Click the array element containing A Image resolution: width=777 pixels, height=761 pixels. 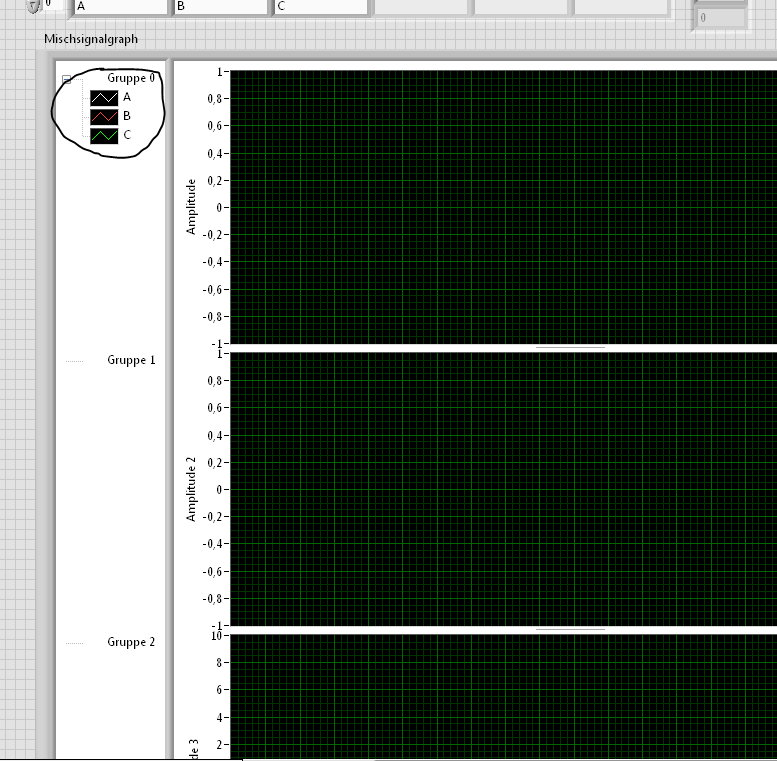coord(121,7)
